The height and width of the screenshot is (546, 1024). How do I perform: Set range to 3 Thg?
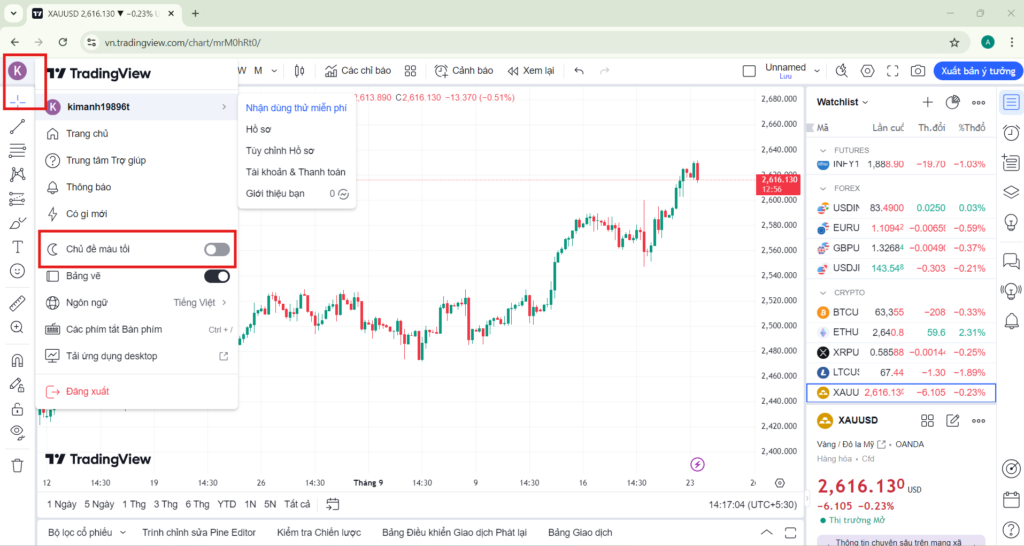pyautogui.click(x=165, y=504)
